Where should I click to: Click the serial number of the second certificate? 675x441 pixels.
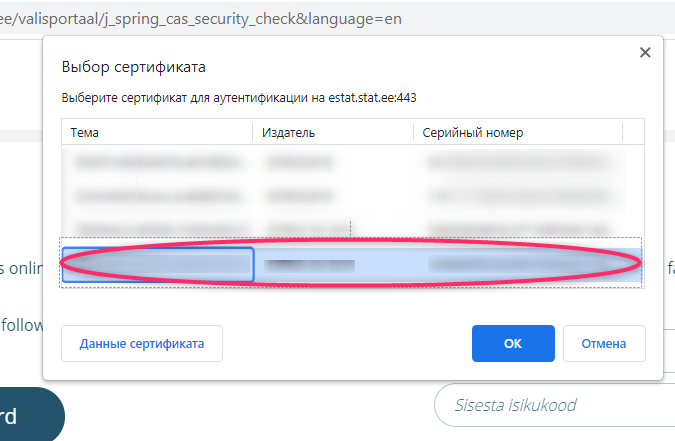519,196
